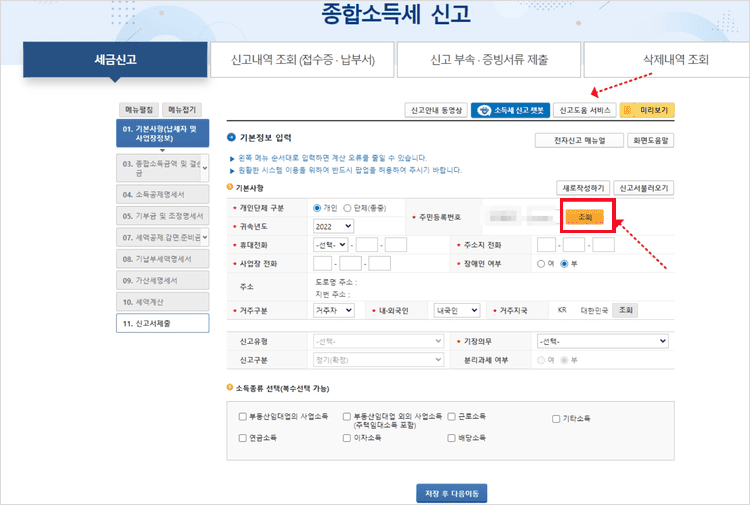The width and height of the screenshot is (750, 505).
Task: Check 부동산임대업의 사업소득 checkbox
Action: point(243,417)
